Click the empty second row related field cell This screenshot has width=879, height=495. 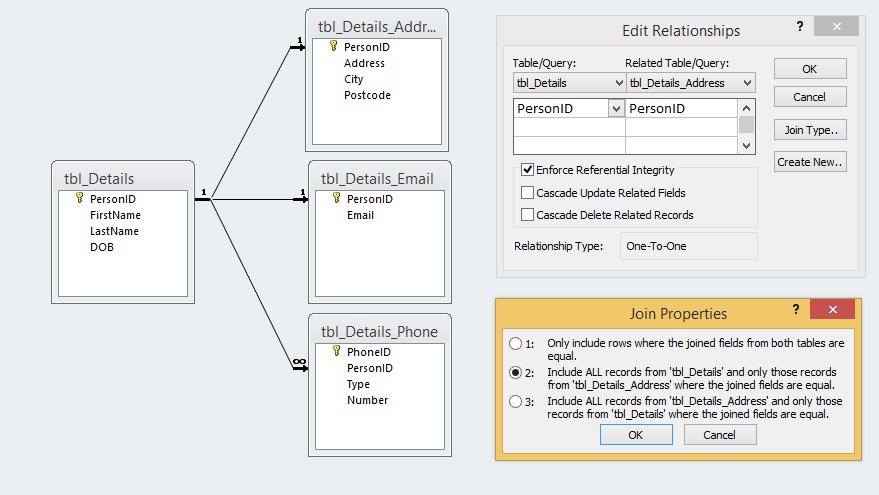point(681,127)
